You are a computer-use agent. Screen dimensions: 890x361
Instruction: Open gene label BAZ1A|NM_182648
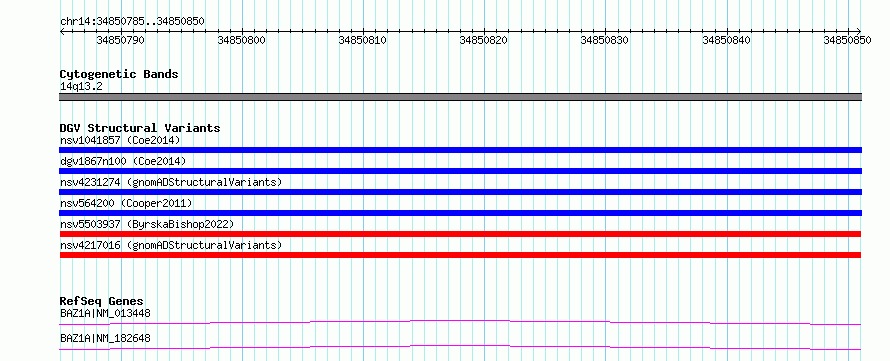(106, 339)
